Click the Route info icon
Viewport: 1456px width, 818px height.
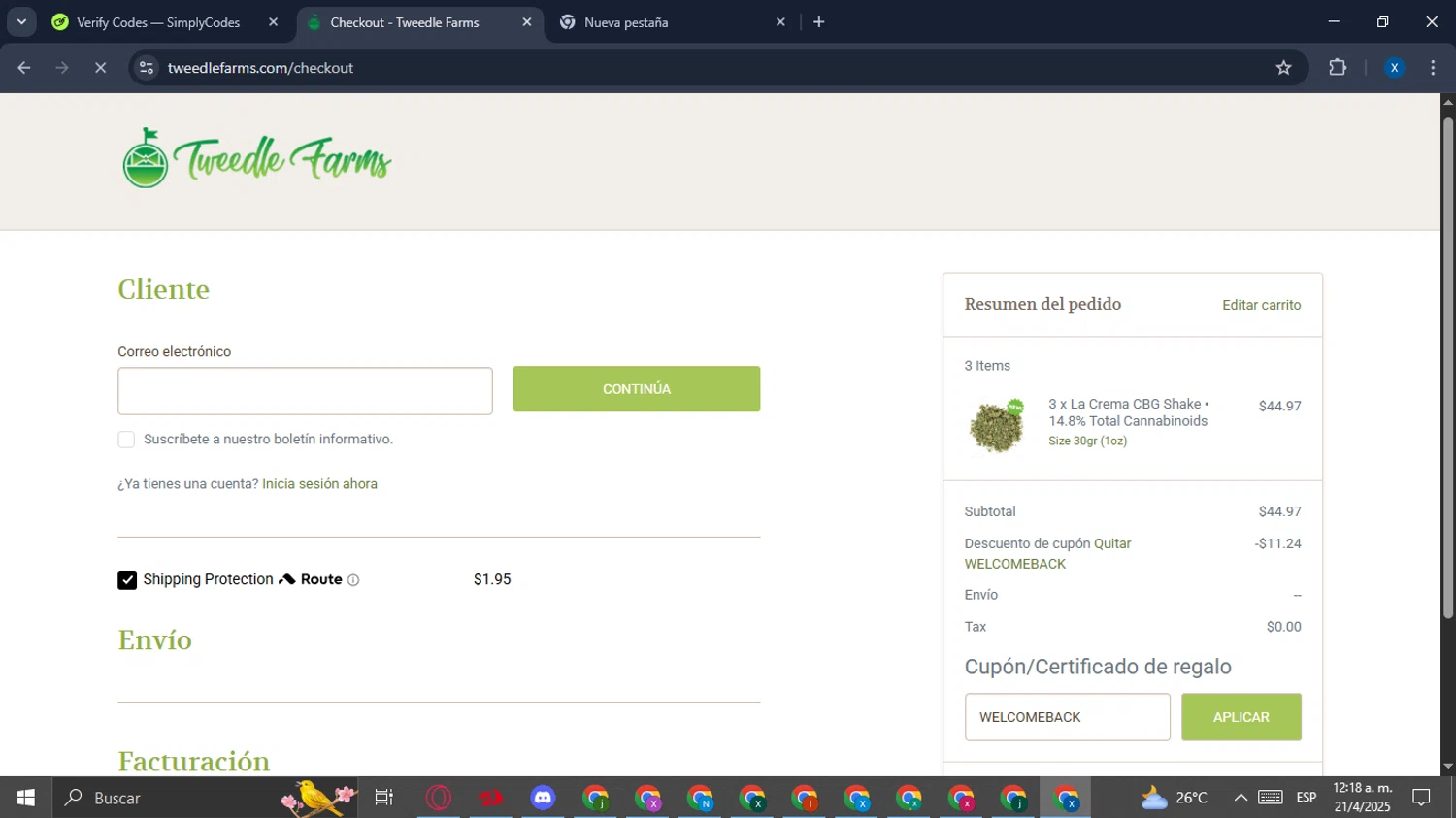click(353, 580)
